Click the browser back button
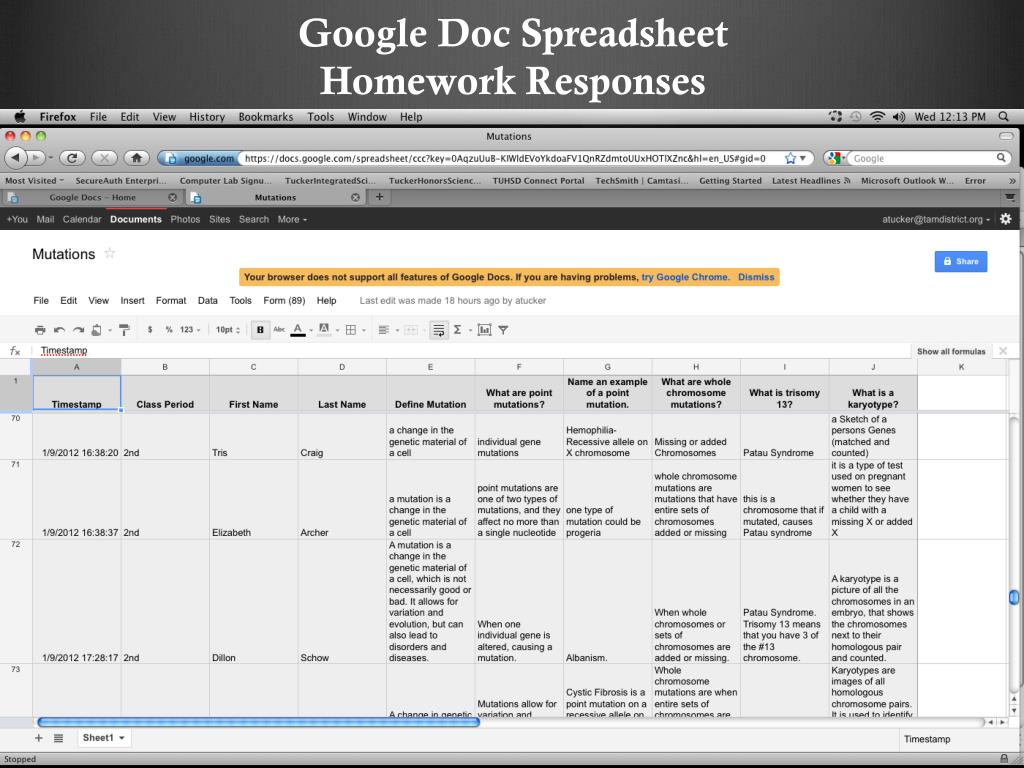Image resolution: width=1024 pixels, height=768 pixels. pos(16,158)
